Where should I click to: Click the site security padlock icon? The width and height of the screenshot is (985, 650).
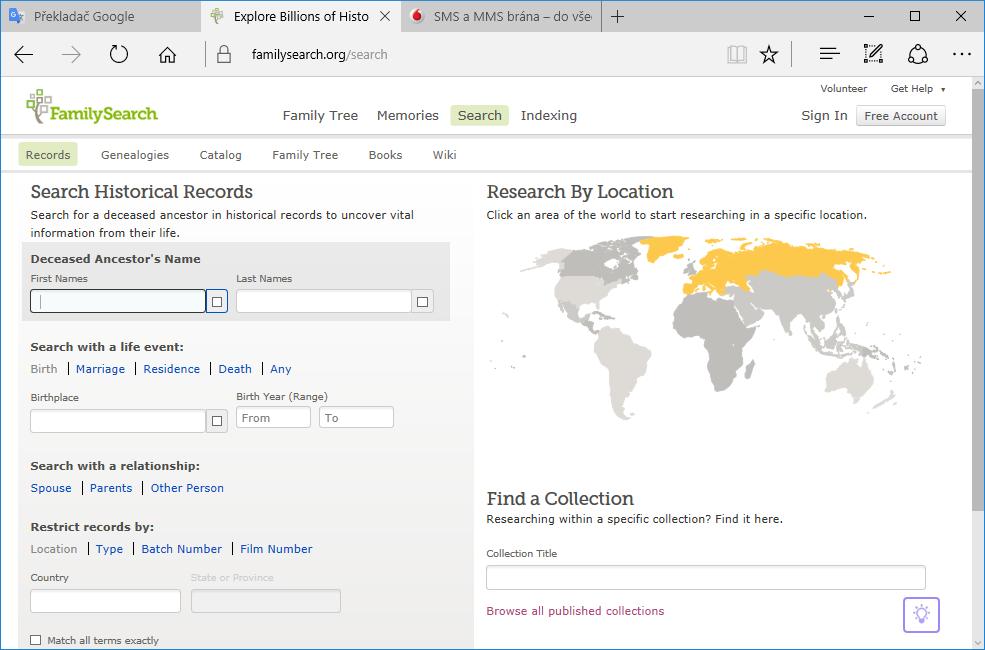(x=224, y=55)
